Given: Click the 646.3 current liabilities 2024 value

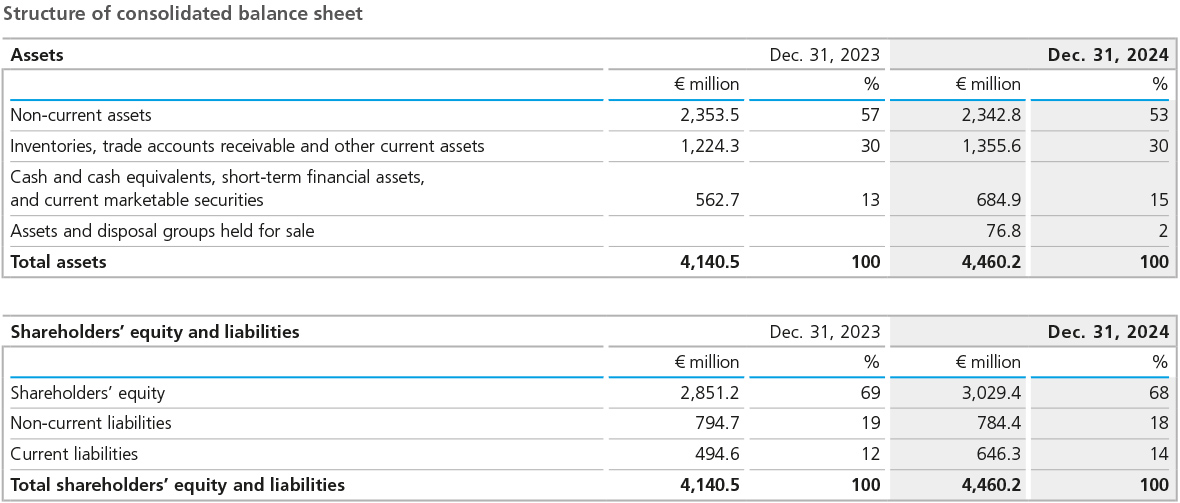Looking at the screenshot, I should [999, 454].
